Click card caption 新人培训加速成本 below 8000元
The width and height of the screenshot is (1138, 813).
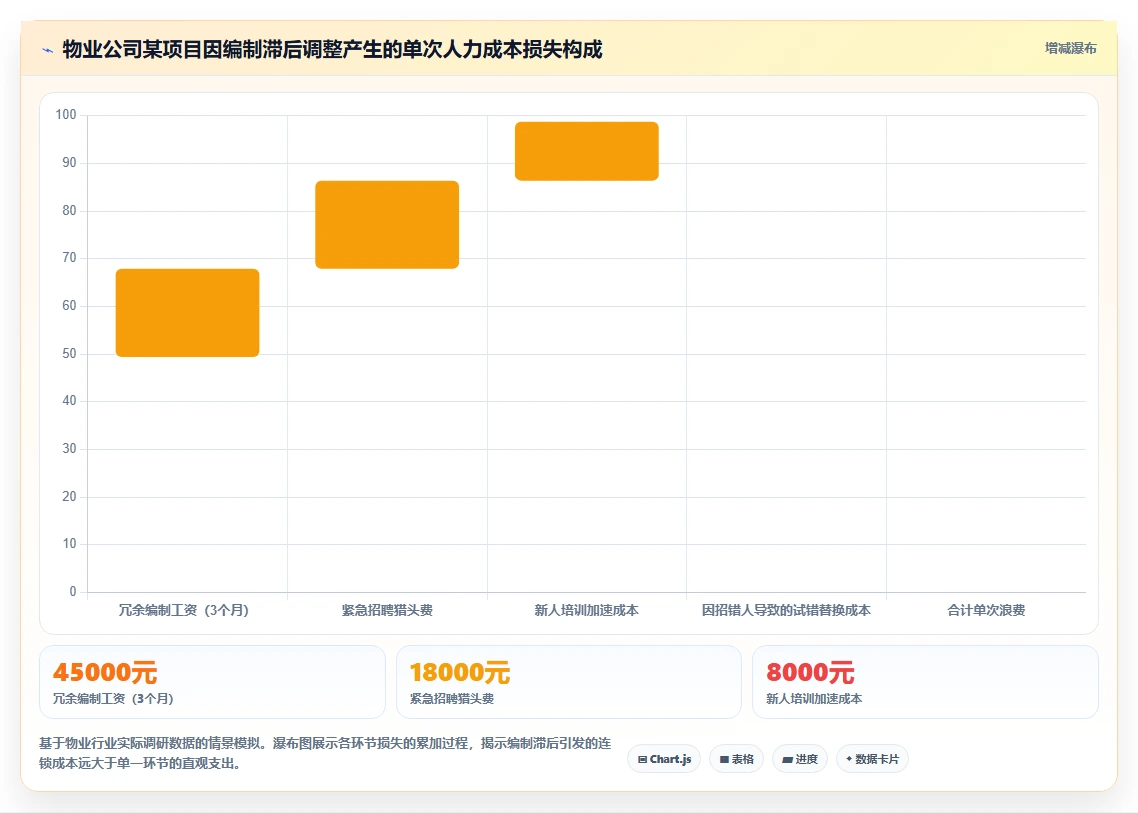click(814, 699)
